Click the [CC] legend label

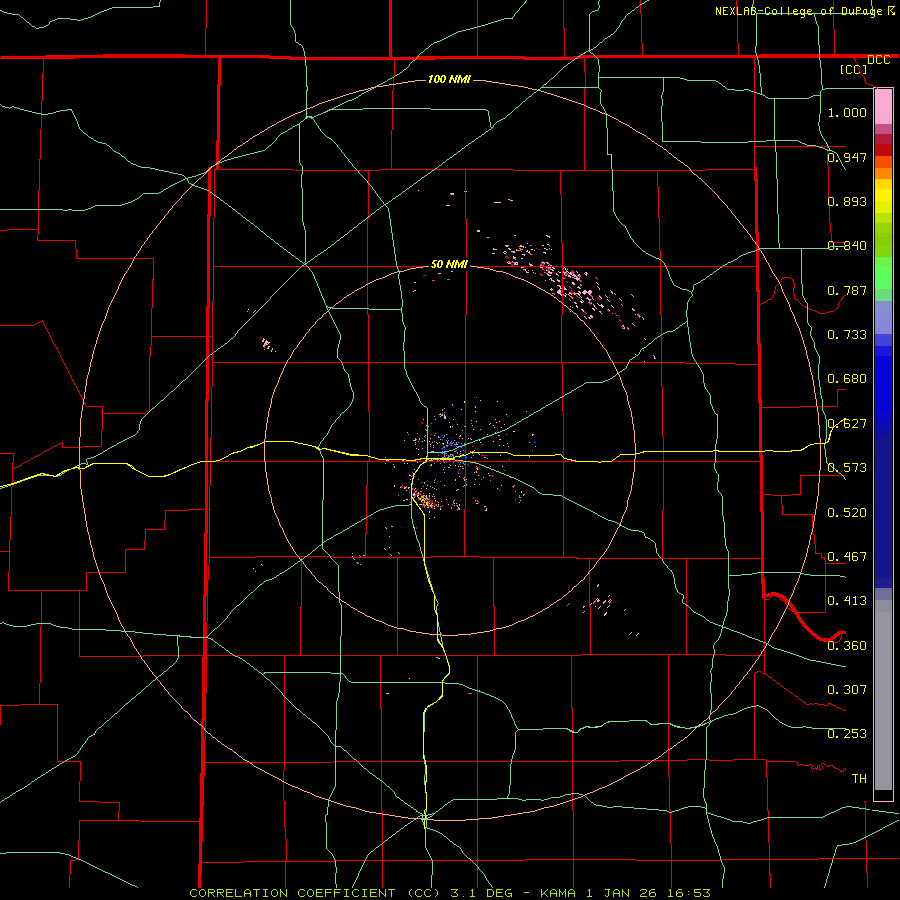(x=854, y=69)
